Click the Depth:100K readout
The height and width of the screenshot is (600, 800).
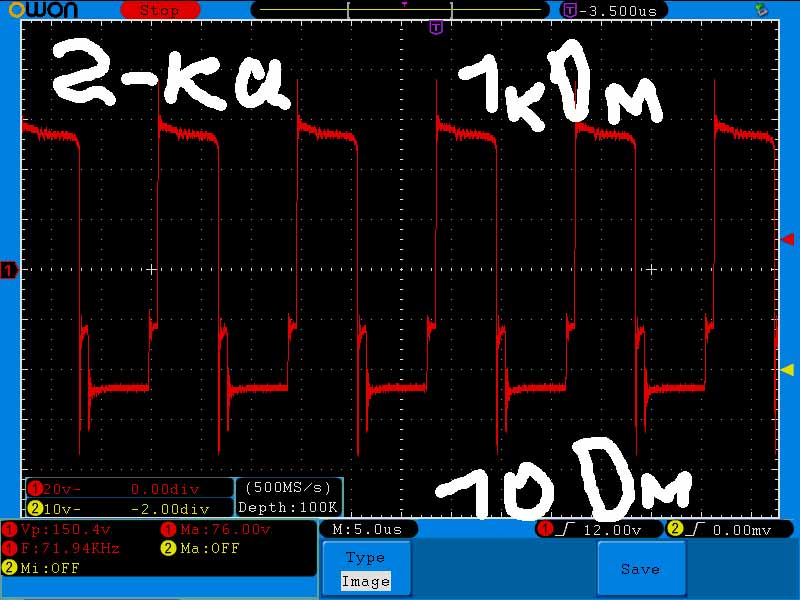(x=288, y=507)
